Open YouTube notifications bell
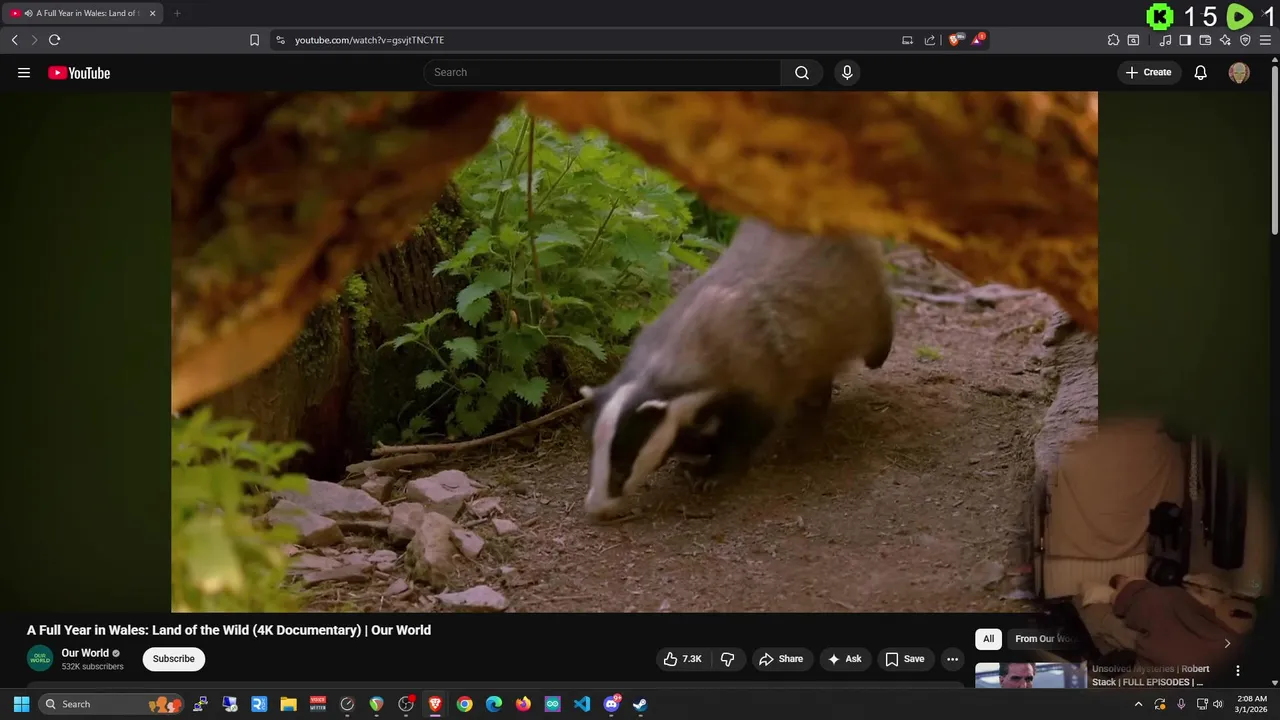The image size is (1280, 720). coord(1201,72)
